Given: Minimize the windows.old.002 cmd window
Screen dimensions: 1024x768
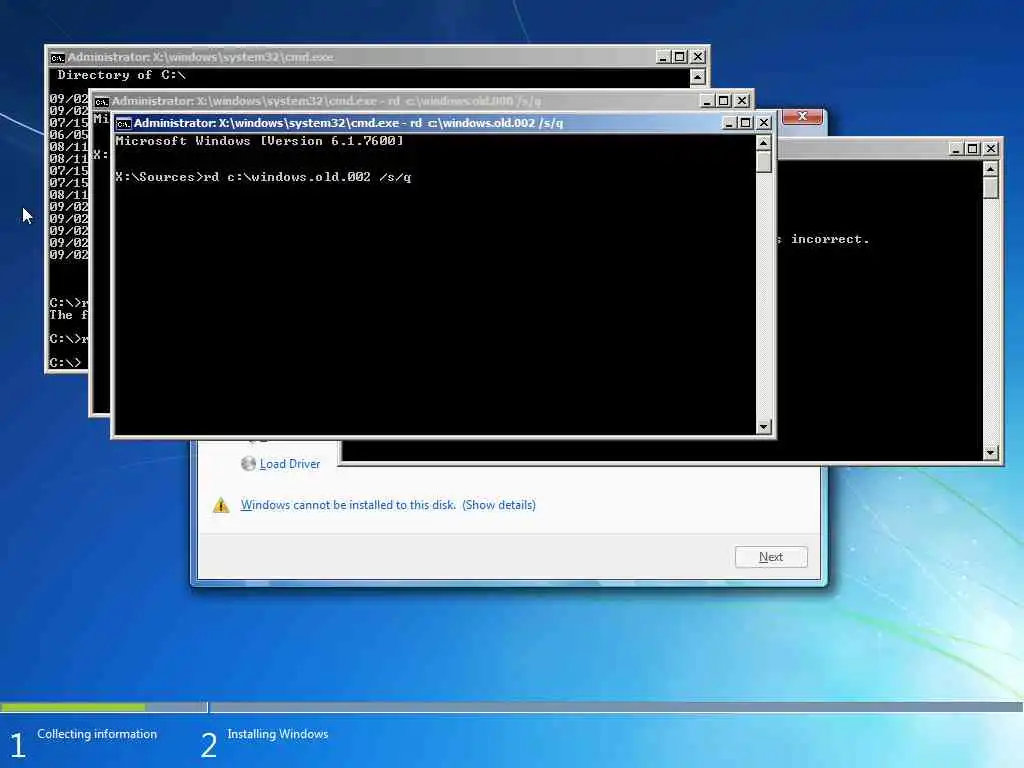Looking at the screenshot, I should (729, 123).
